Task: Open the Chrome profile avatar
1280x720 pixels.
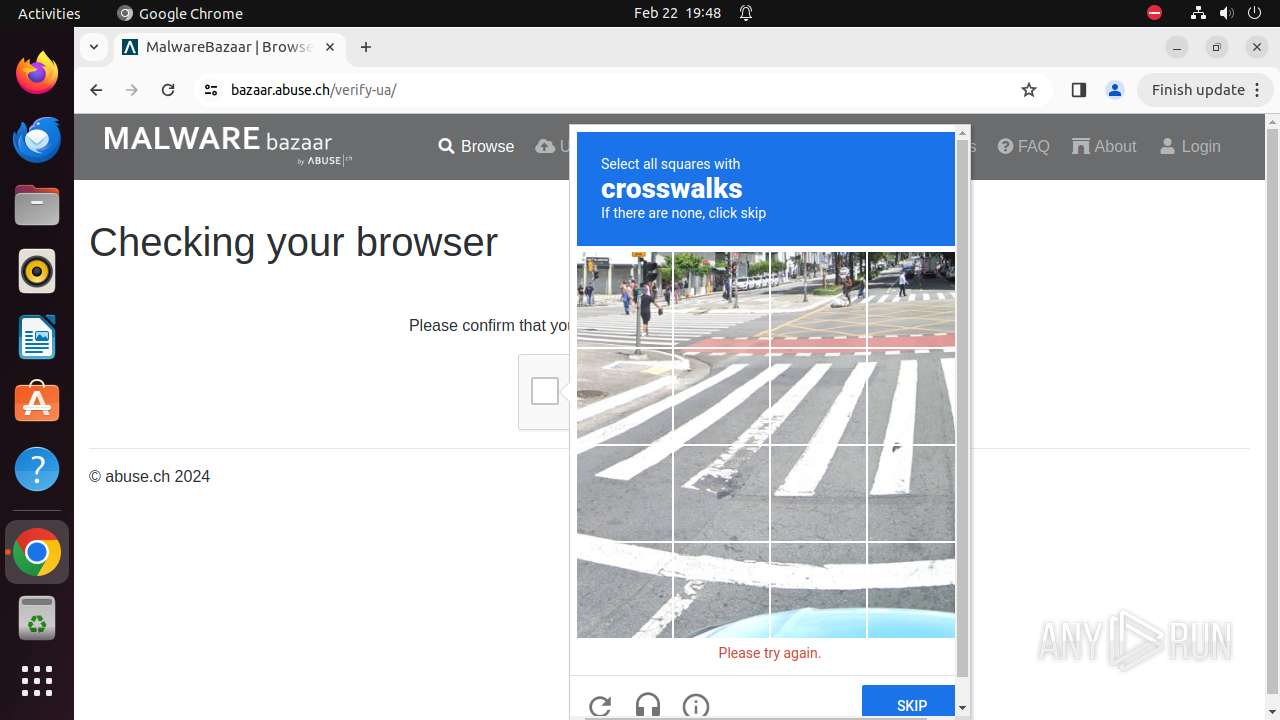Action: coord(1115,90)
